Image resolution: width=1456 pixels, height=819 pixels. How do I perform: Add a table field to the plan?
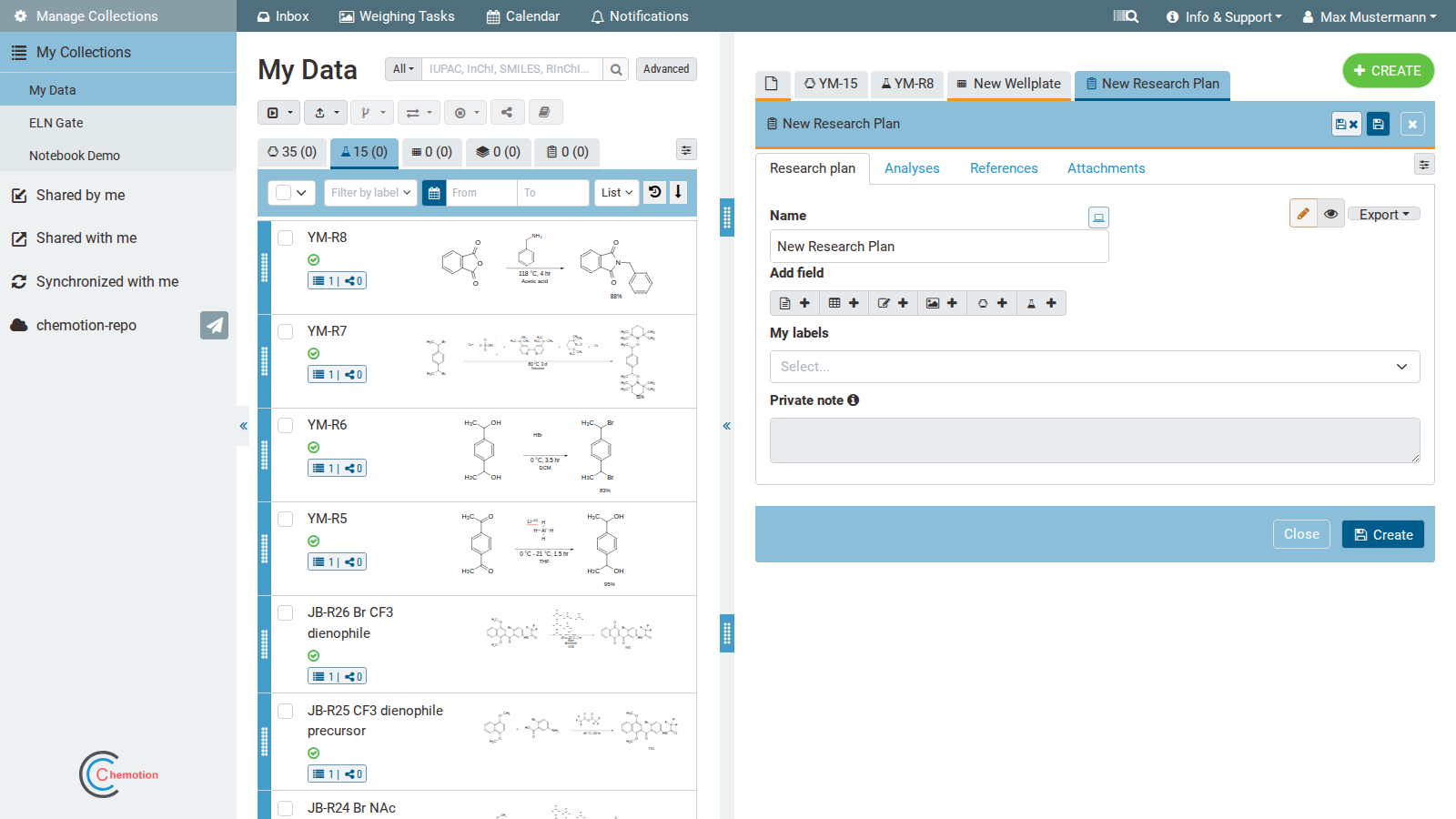pyautogui.click(x=844, y=303)
